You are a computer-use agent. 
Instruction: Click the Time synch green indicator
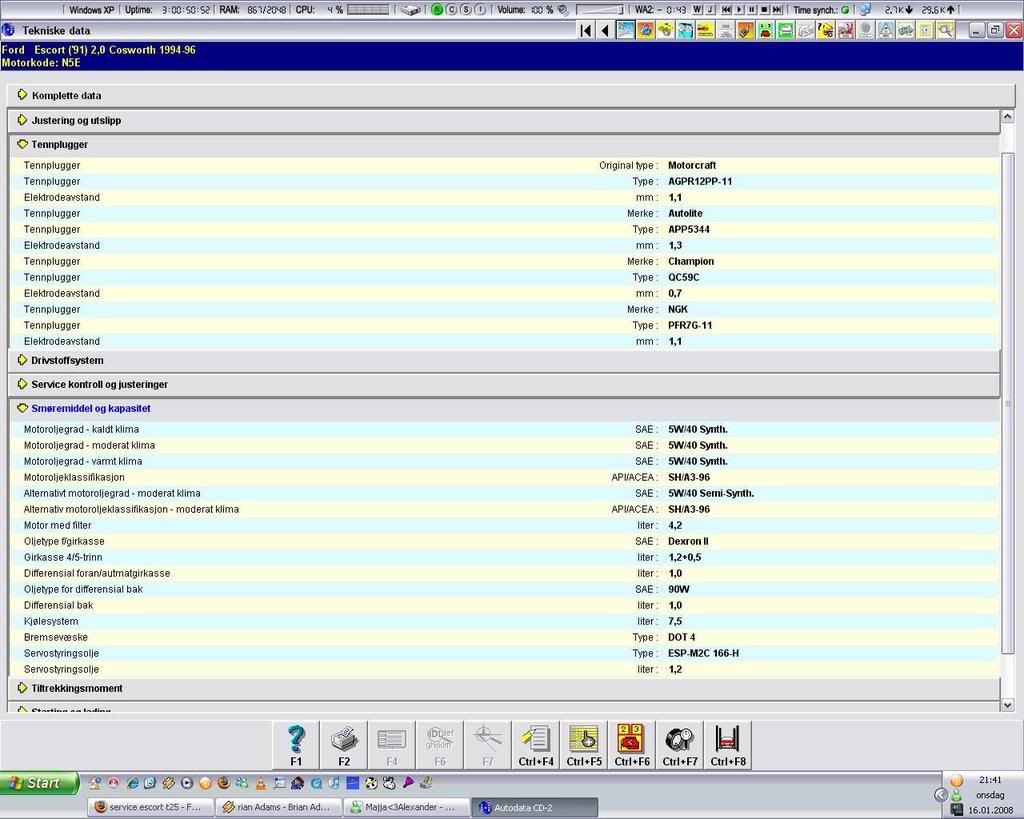(845, 10)
